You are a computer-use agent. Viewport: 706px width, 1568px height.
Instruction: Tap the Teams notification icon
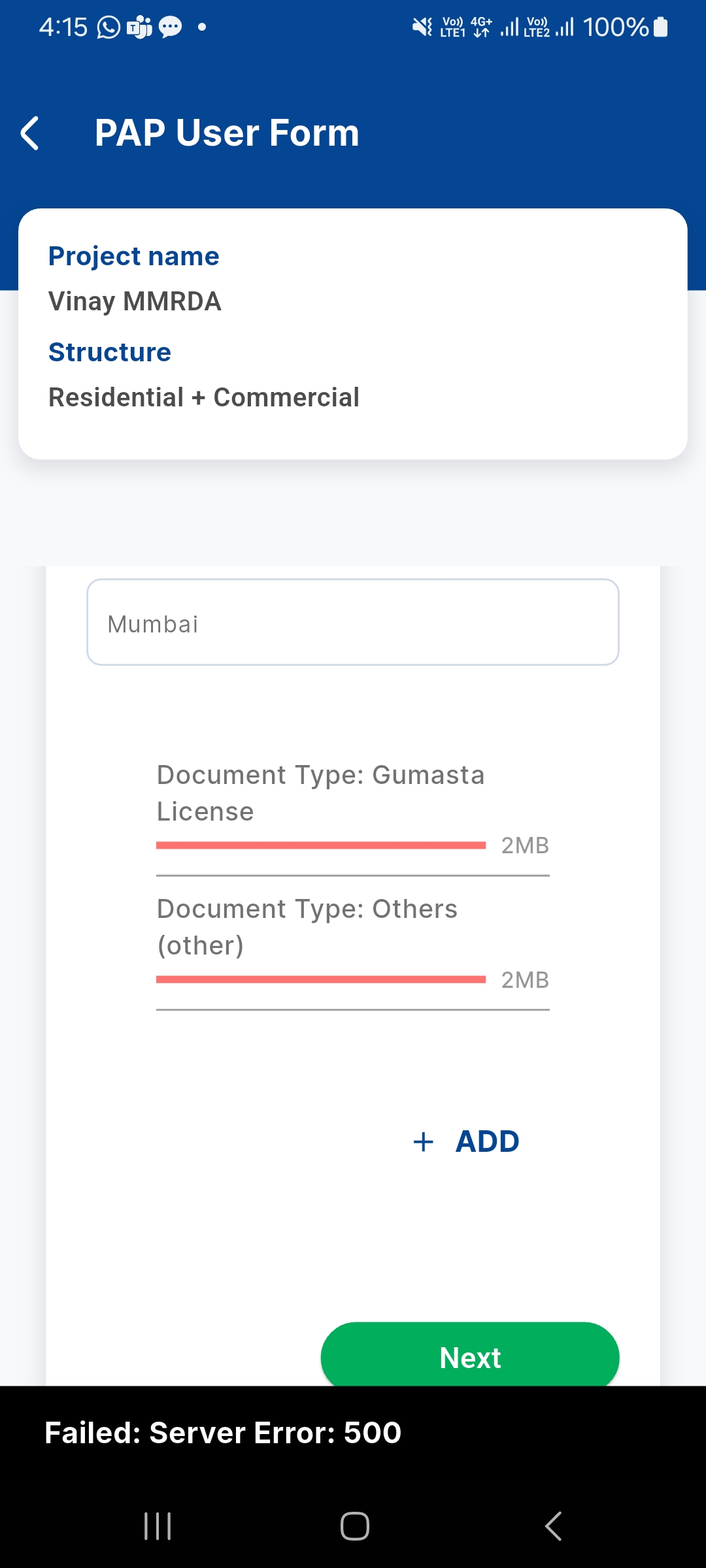139,27
